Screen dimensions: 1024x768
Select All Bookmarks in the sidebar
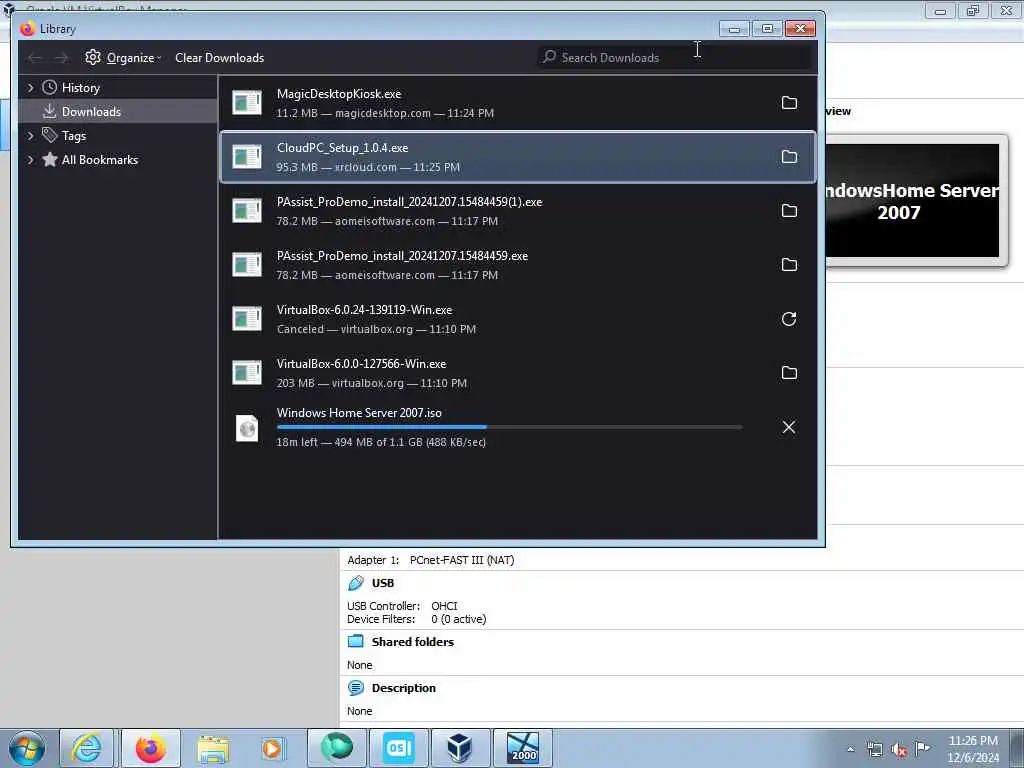pyautogui.click(x=118, y=160)
